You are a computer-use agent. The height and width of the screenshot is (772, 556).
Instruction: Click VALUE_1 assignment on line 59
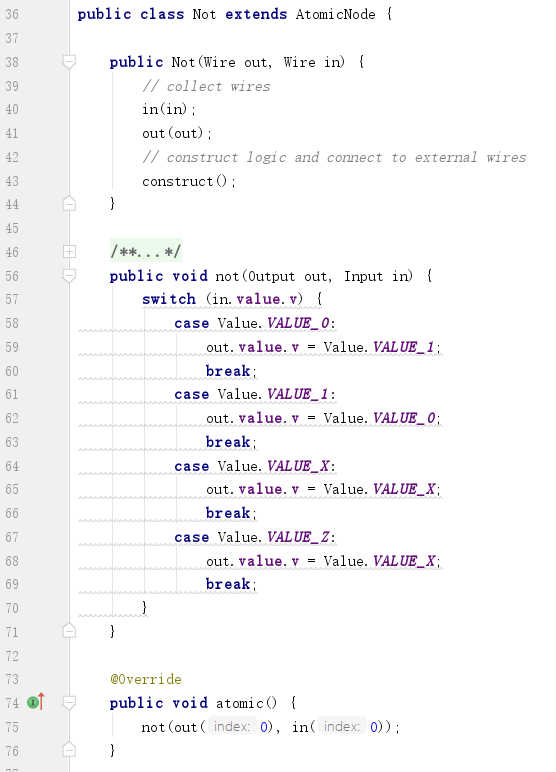404,347
